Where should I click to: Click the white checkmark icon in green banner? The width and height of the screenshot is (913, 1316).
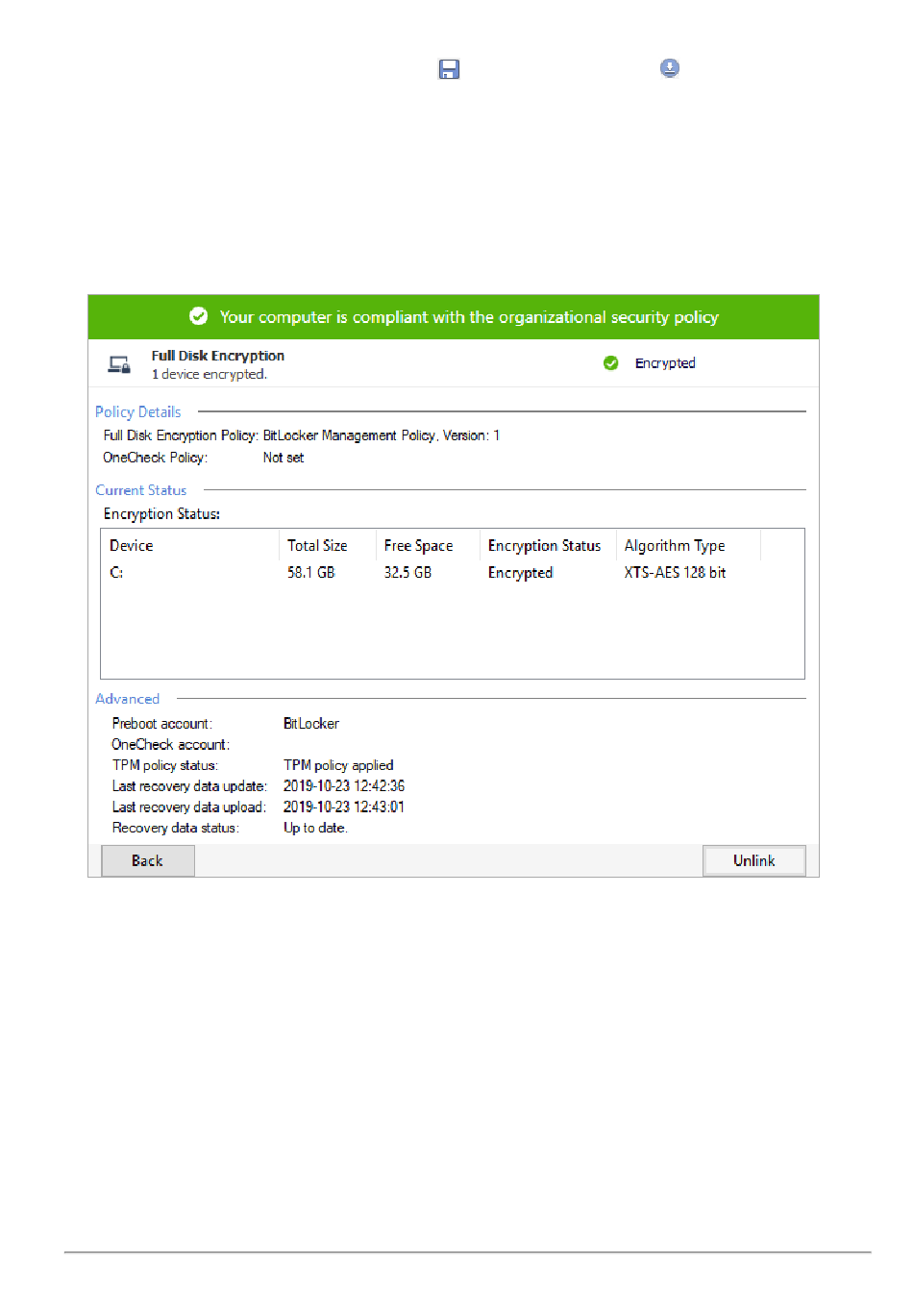[199, 316]
